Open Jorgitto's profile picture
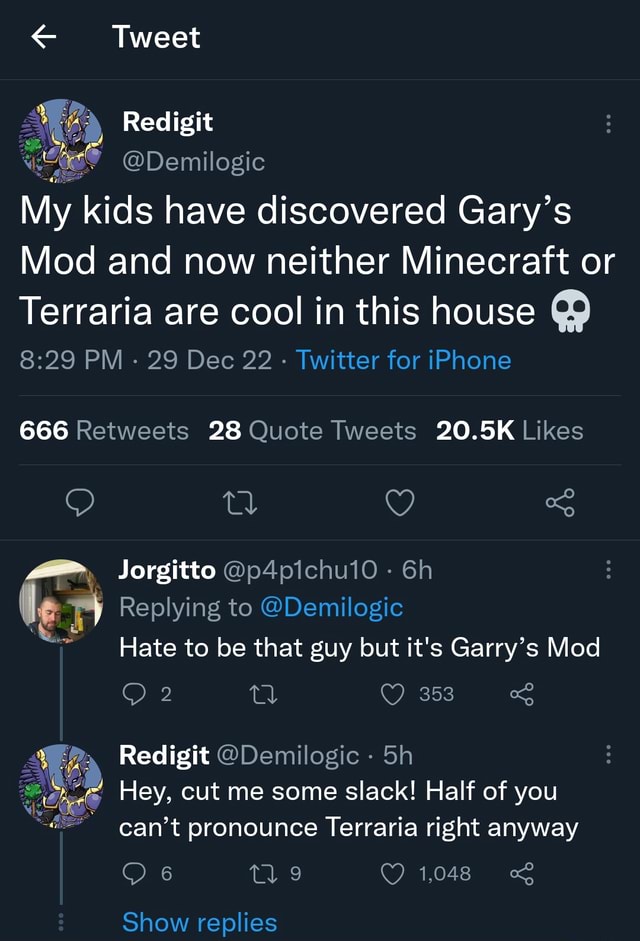Screen dimensions: 640x941 pos(64,600)
